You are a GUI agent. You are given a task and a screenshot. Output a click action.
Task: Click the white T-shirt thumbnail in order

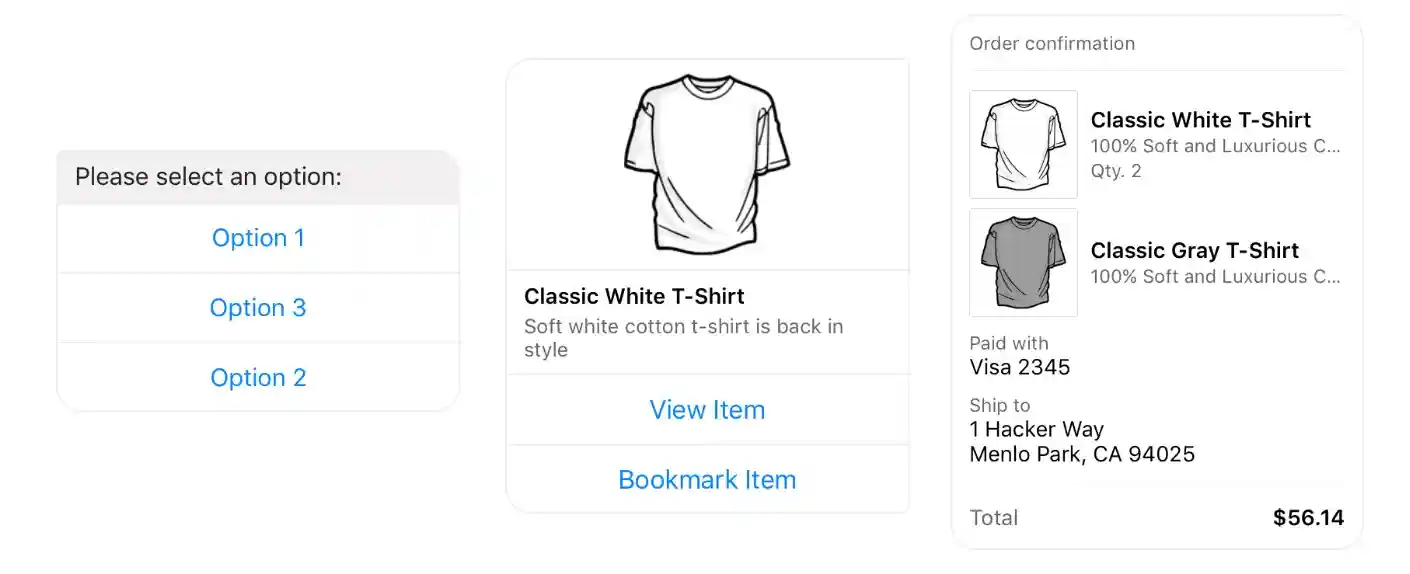point(1023,144)
